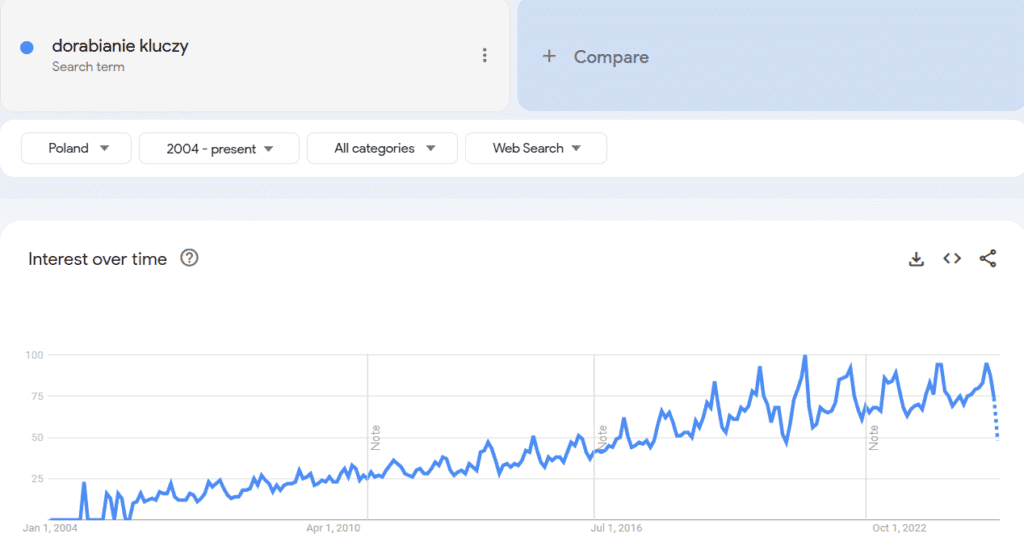Click the Note marker near Apr 2010
The width and height of the screenshot is (1024, 546).
point(376,437)
